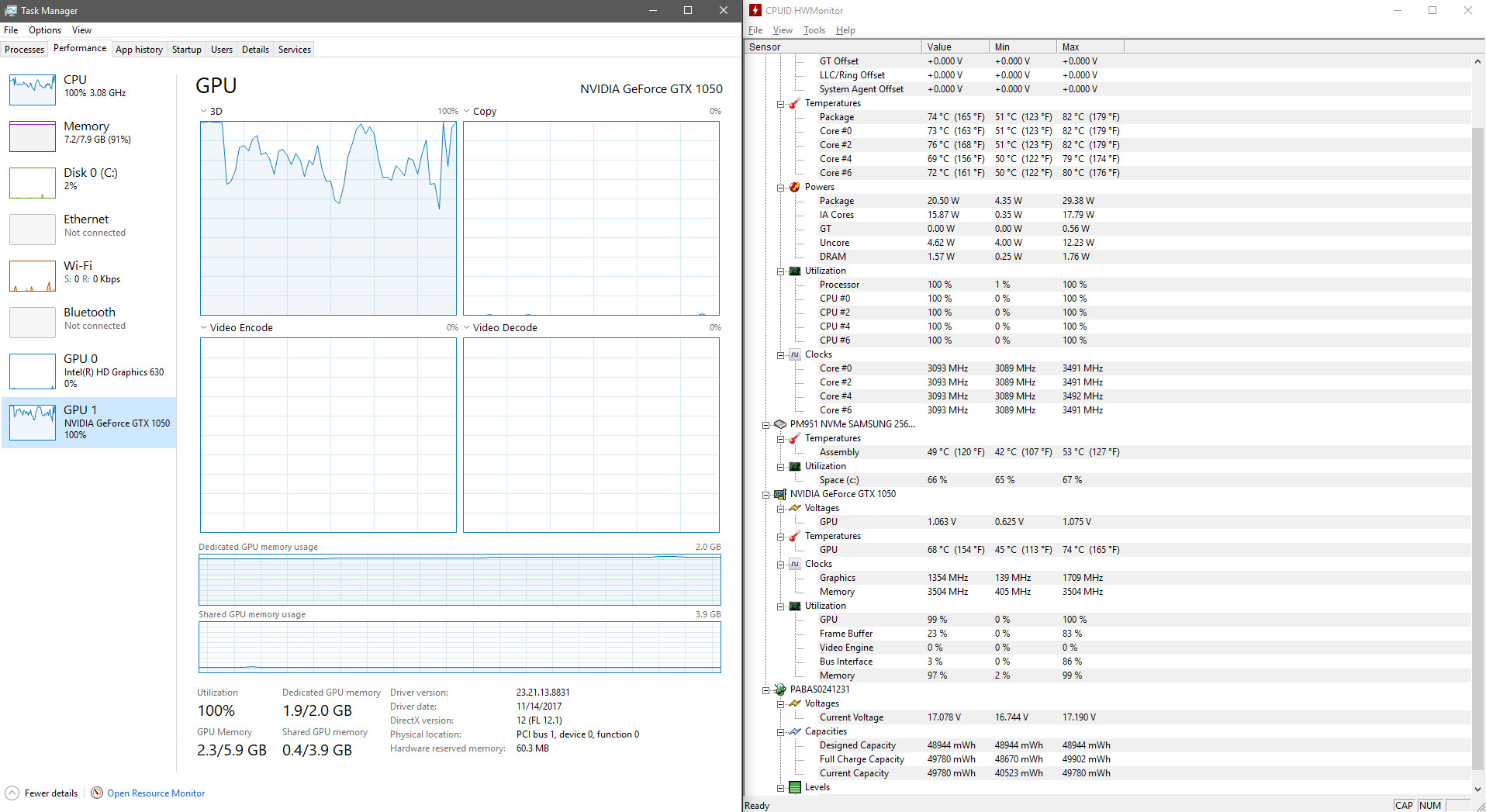Click the PABAS0241231 battery icon
This screenshot has height=812, width=1486.
779,689
